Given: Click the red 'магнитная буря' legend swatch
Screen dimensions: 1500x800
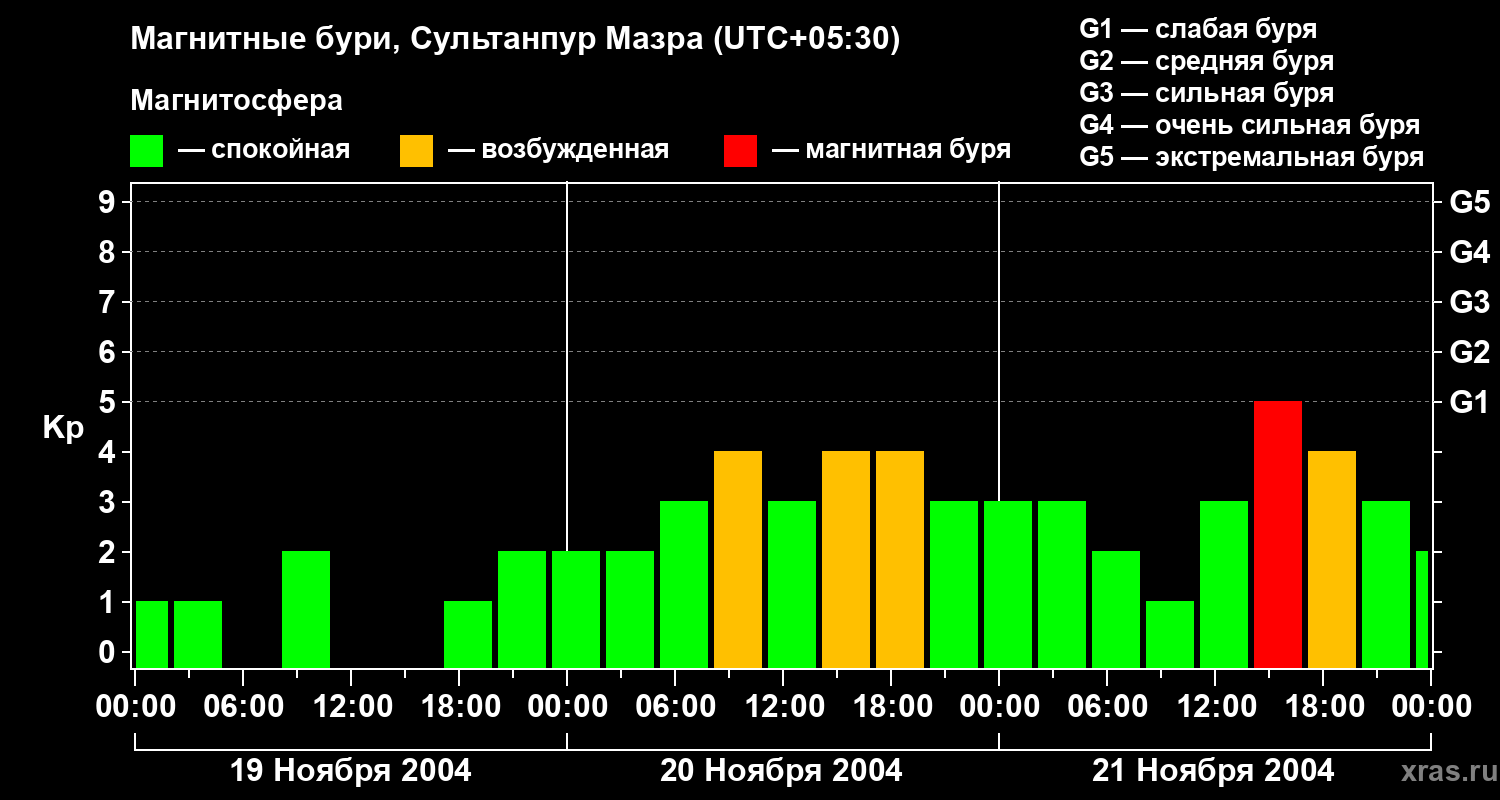Looking at the screenshot, I should click(740, 151).
